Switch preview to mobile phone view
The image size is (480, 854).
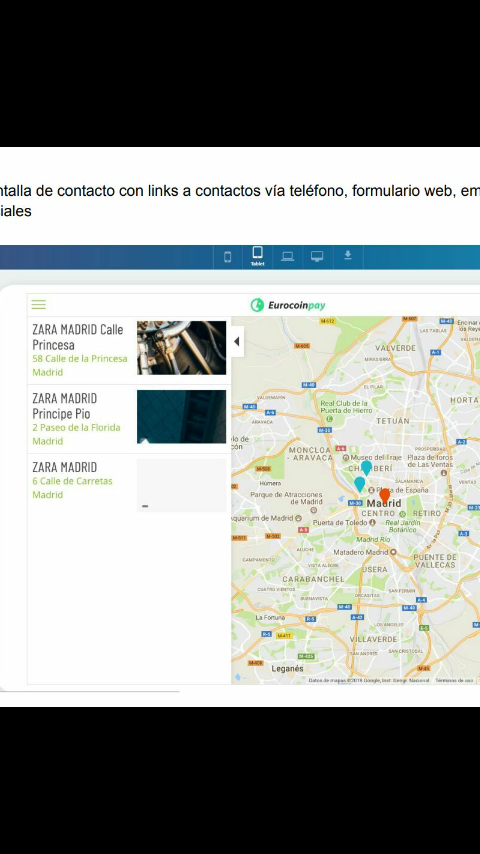[x=228, y=257]
